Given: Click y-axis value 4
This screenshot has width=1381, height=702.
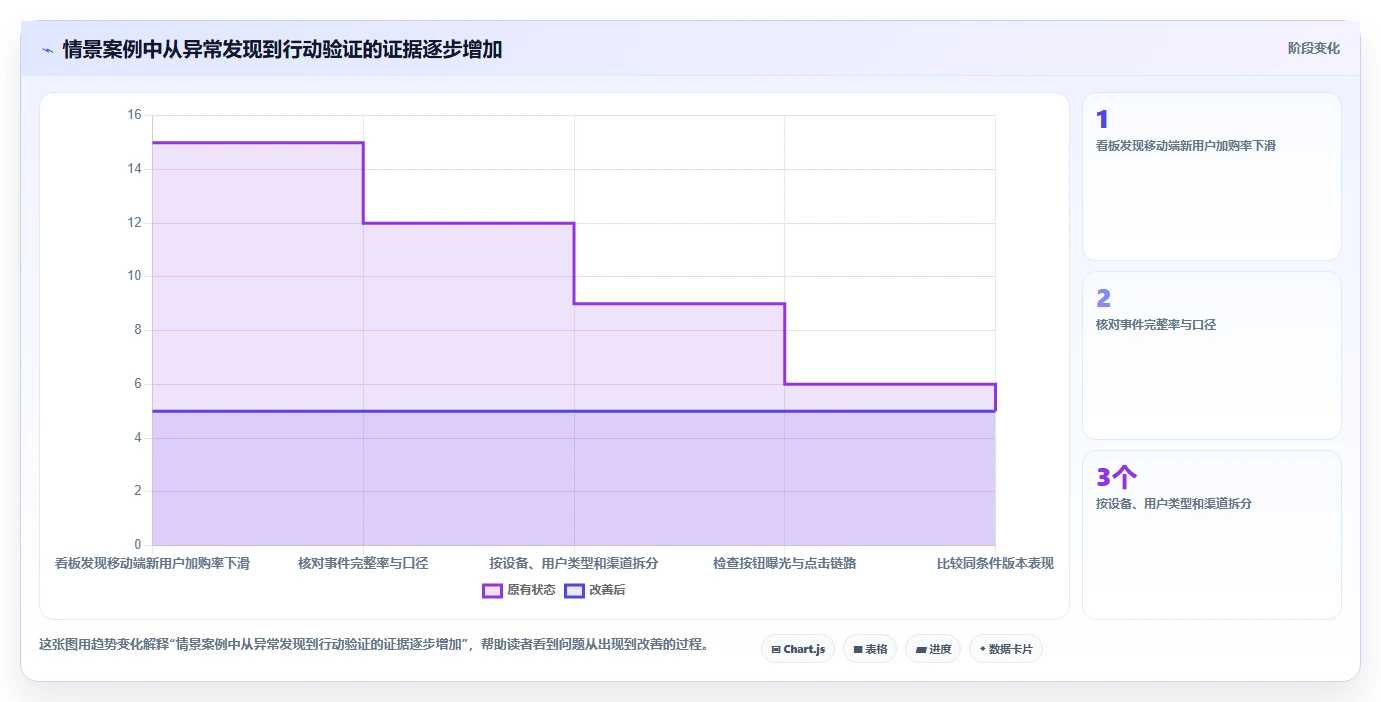Looking at the screenshot, I should coord(138,438).
